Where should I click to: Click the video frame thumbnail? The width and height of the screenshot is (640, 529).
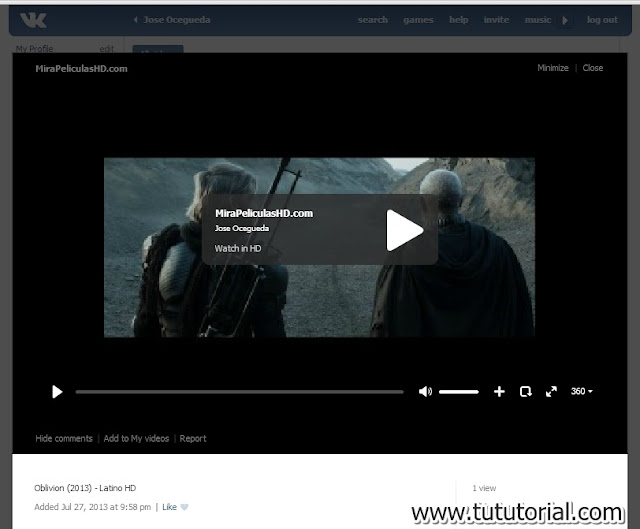[319, 247]
